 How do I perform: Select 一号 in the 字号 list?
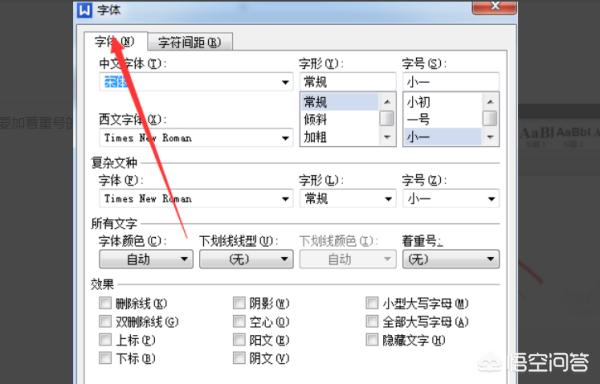[442, 119]
